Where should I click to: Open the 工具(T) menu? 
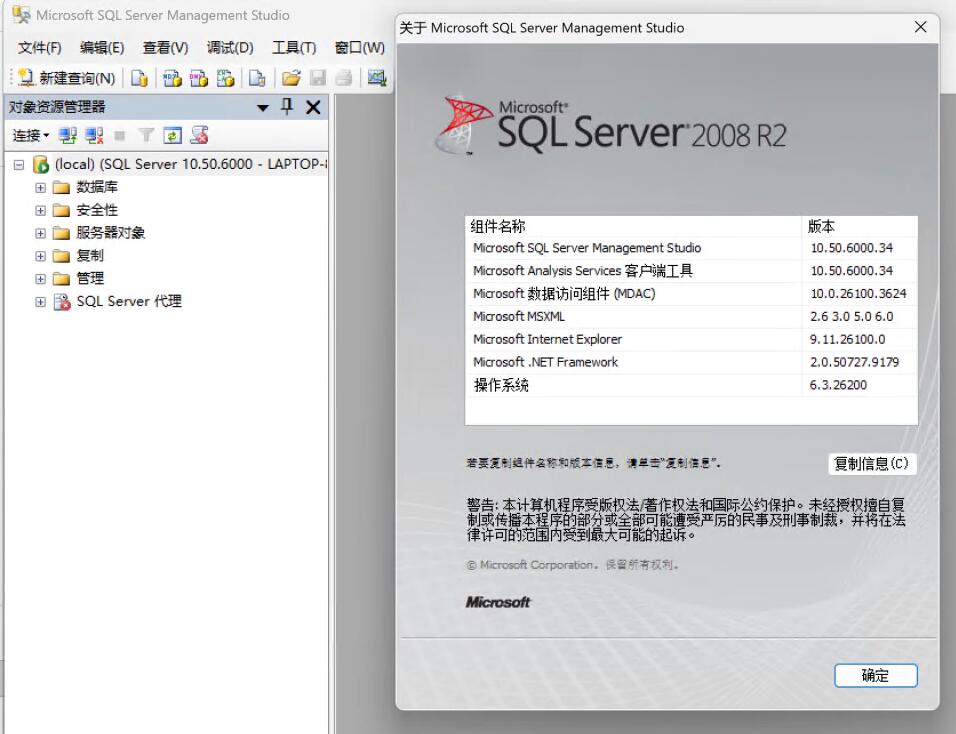[293, 47]
